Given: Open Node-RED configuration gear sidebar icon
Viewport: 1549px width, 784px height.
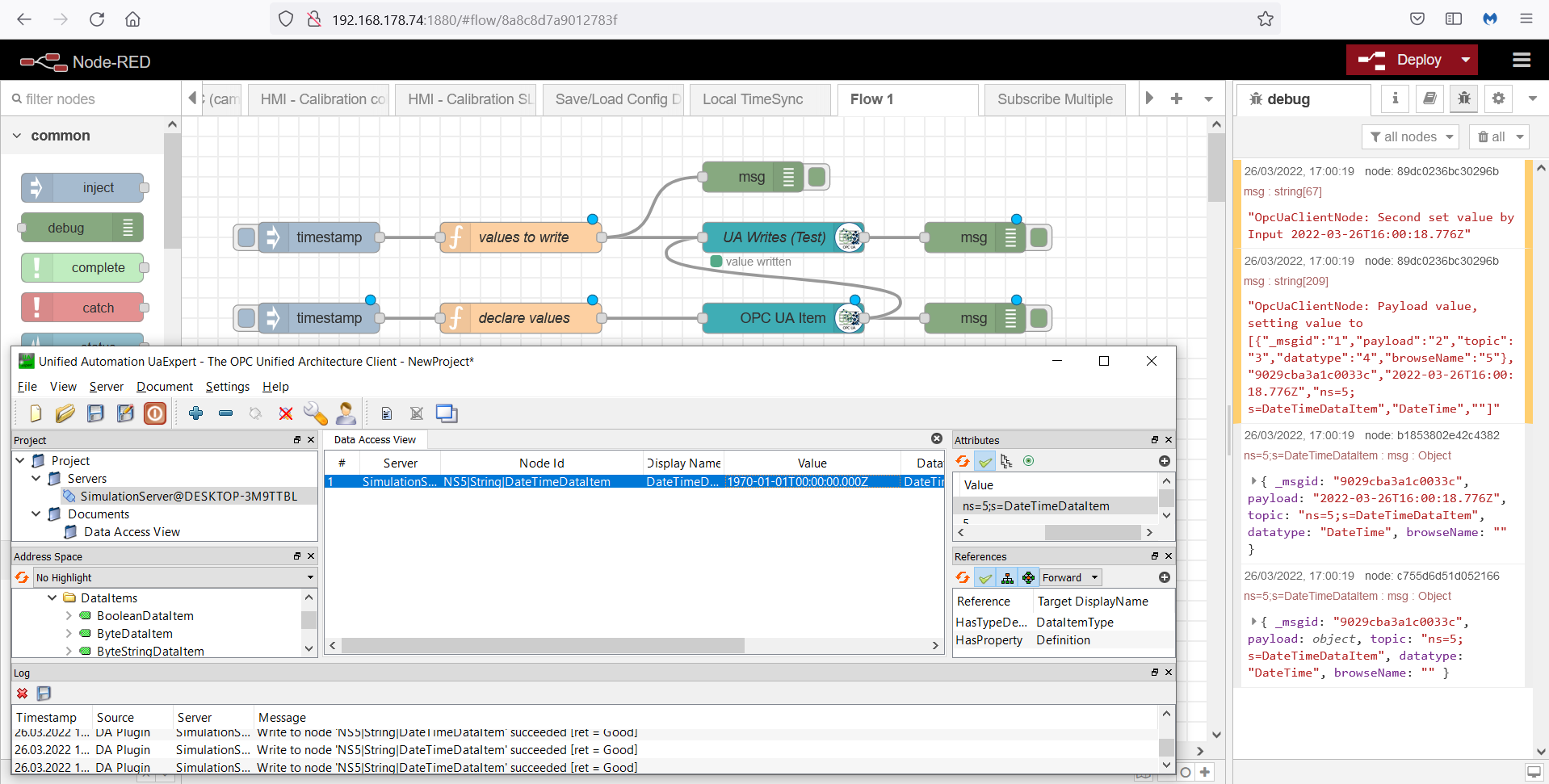Looking at the screenshot, I should point(1498,99).
